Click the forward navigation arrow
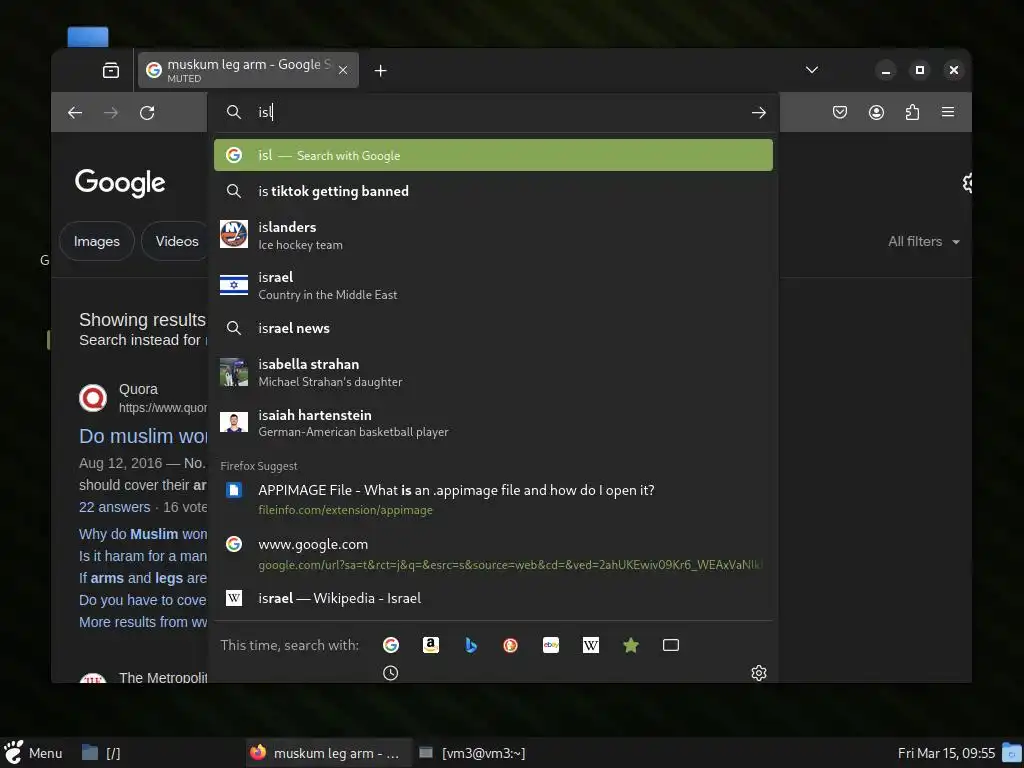This screenshot has height=768, width=1024. point(111,112)
